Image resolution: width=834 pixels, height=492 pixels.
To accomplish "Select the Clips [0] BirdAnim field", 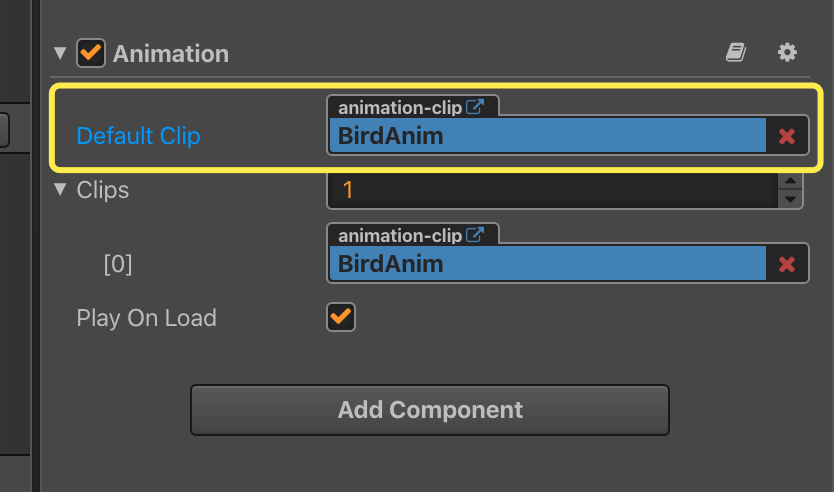I will pos(547,263).
